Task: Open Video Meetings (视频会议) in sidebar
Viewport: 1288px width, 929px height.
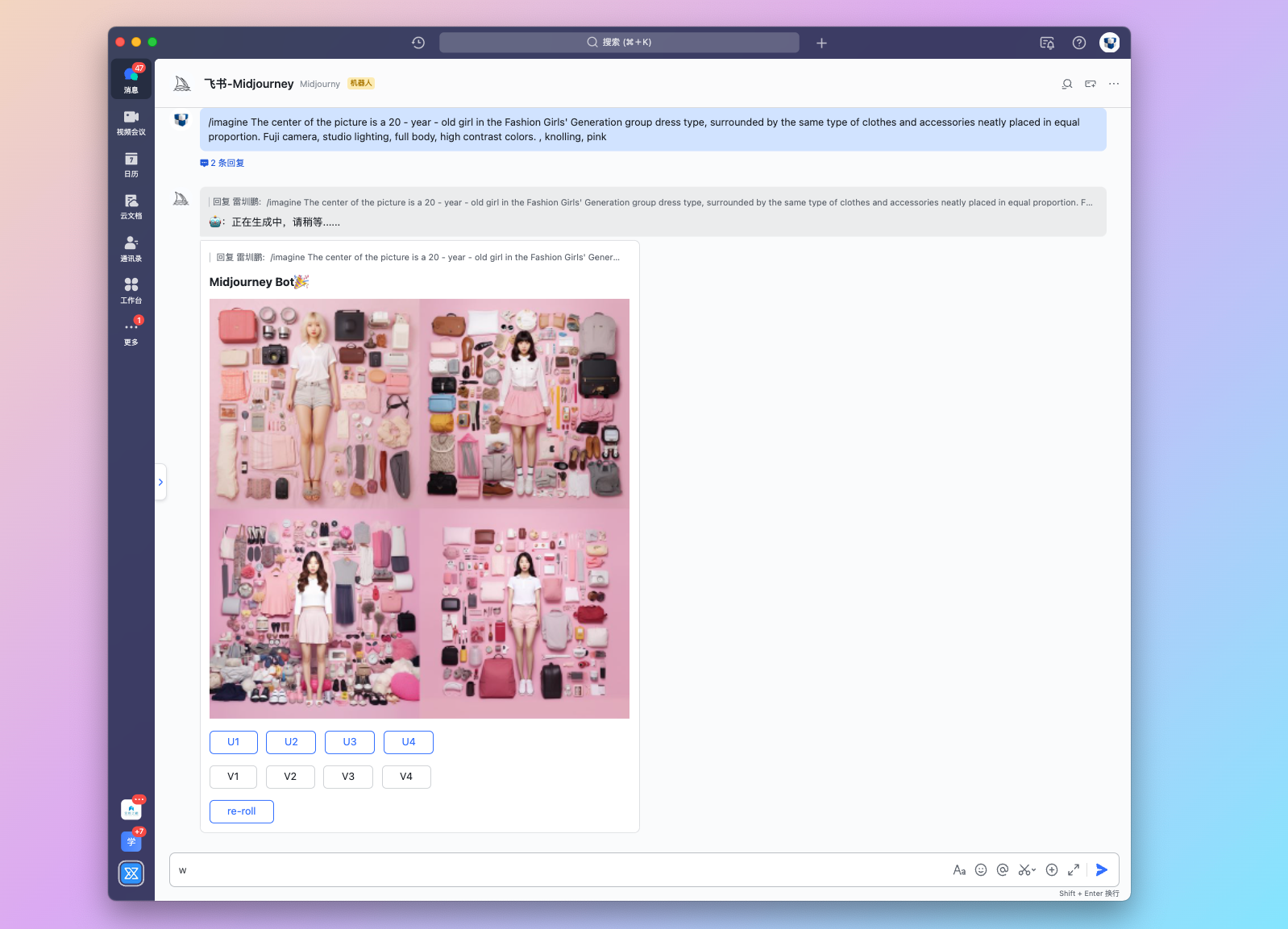Action: (131, 122)
